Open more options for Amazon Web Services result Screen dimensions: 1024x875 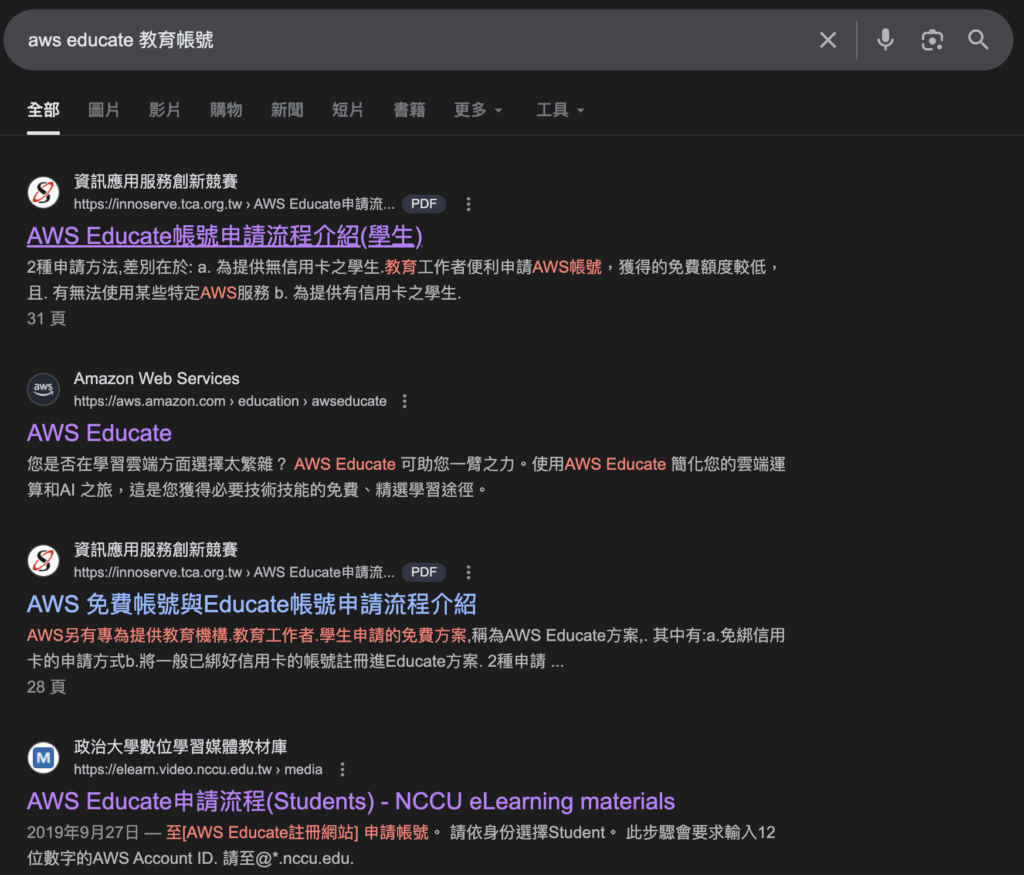pyautogui.click(x=405, y=401)
